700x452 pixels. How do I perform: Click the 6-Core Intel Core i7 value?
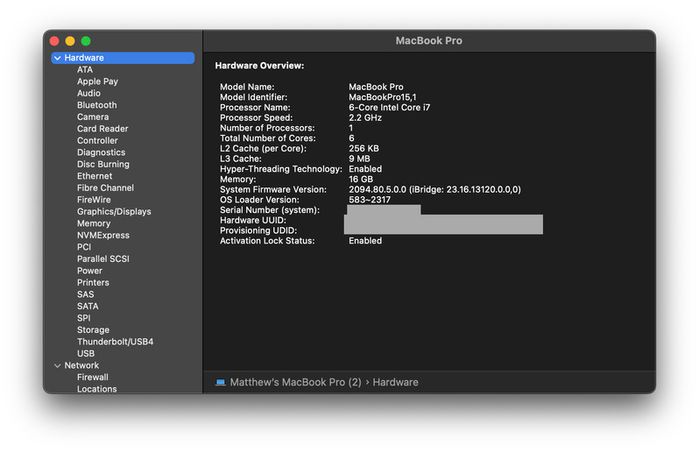pyautogui.click(x=389, y=108)
